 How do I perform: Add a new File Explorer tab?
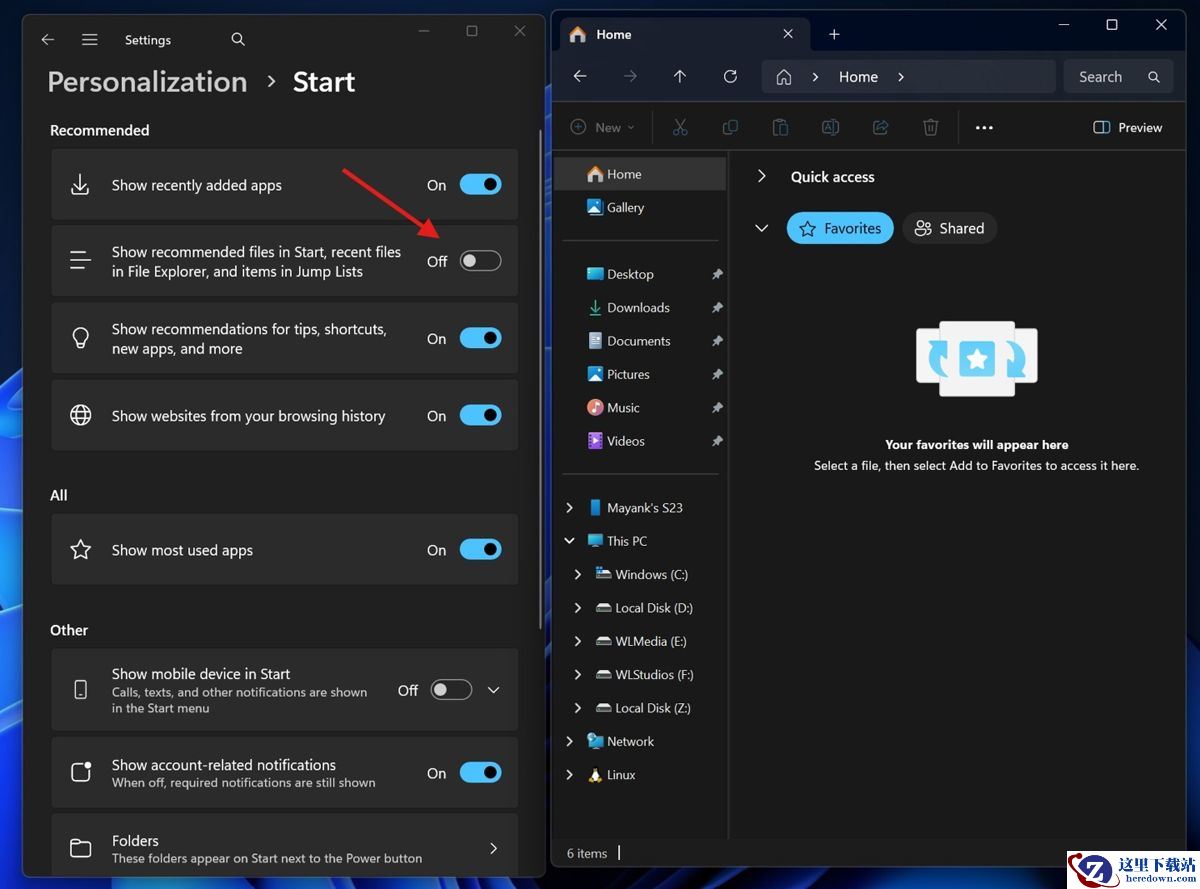pos(834,34)
